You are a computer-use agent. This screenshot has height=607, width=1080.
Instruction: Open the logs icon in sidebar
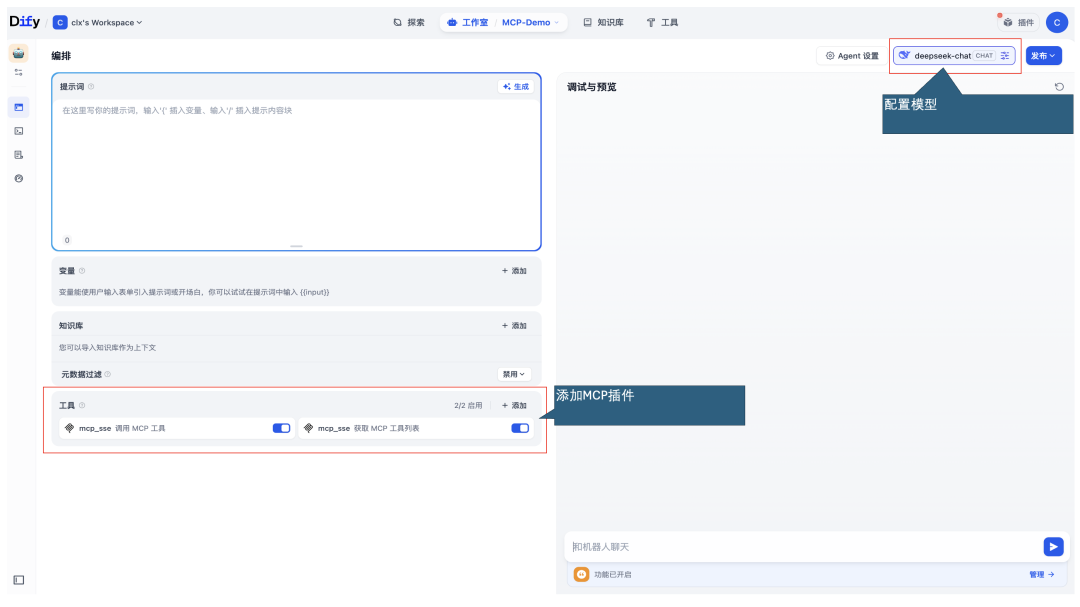click(x=19, y=155)
